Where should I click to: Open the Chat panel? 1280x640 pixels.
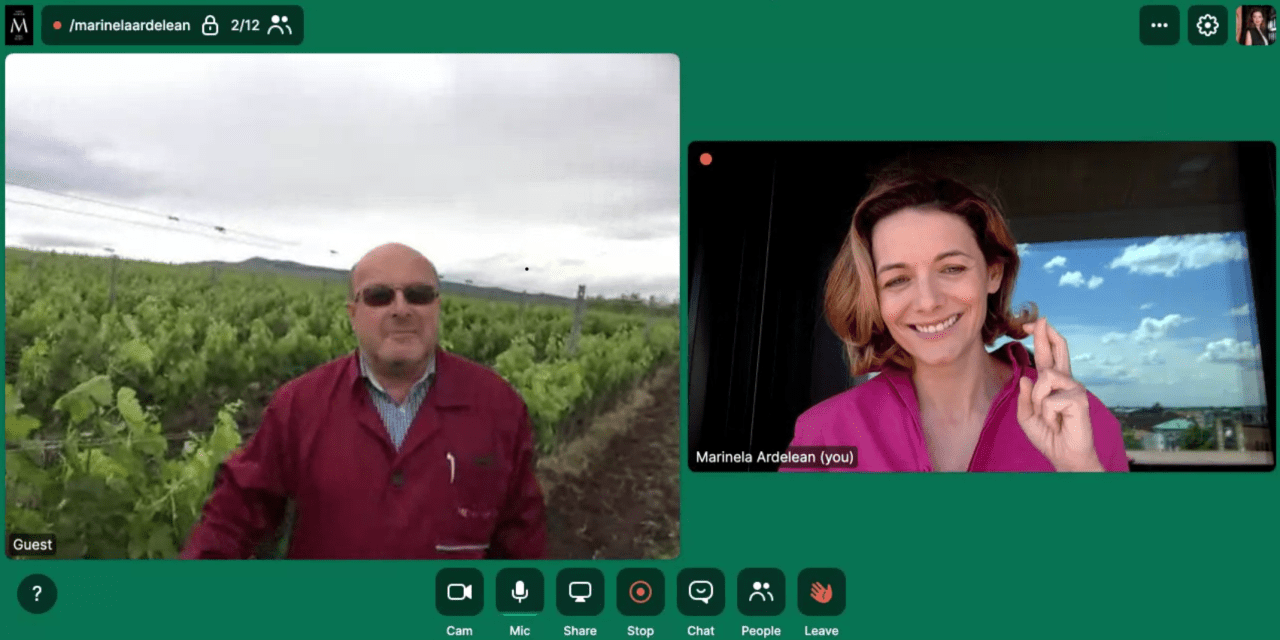[x=701, y=592]
